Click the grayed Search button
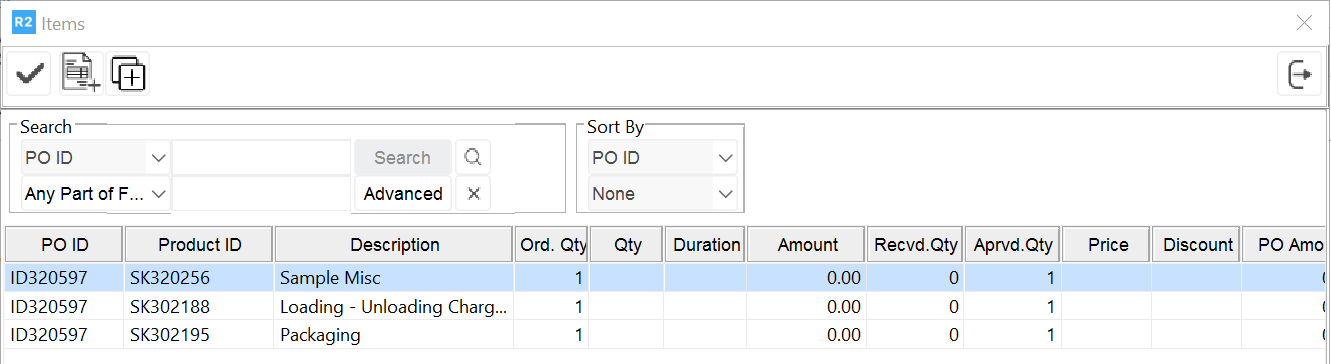Screen dimensions: 1331x364 tap(403, 157)
